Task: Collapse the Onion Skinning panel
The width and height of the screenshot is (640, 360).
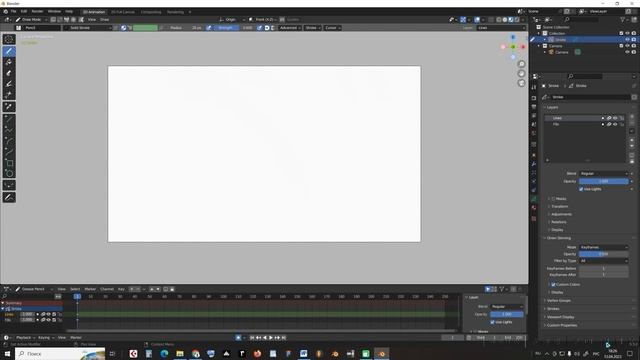Action: (558, 238)
